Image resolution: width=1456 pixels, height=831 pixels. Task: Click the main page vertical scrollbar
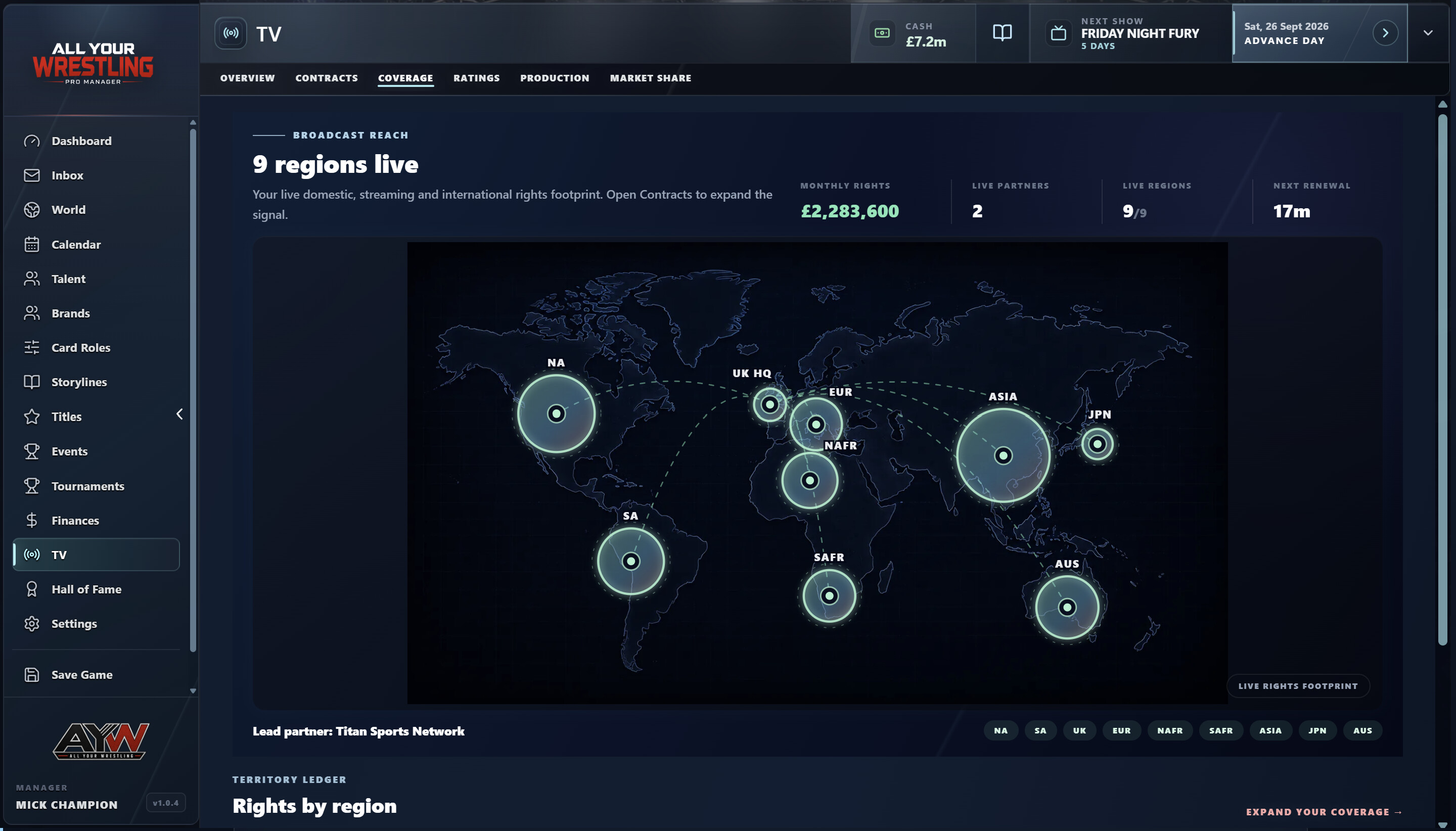[1442, 380]
